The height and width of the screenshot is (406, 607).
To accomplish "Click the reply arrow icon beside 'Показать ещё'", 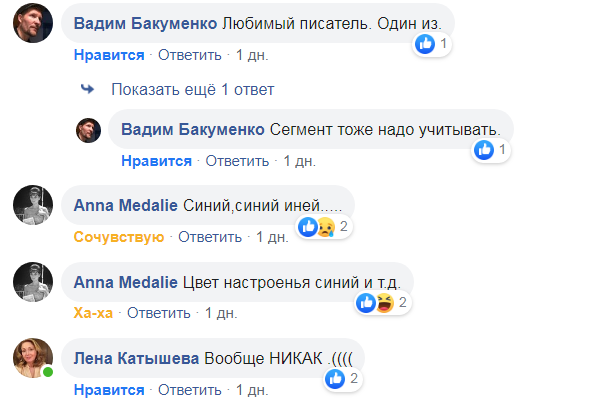I will point(88,89).
